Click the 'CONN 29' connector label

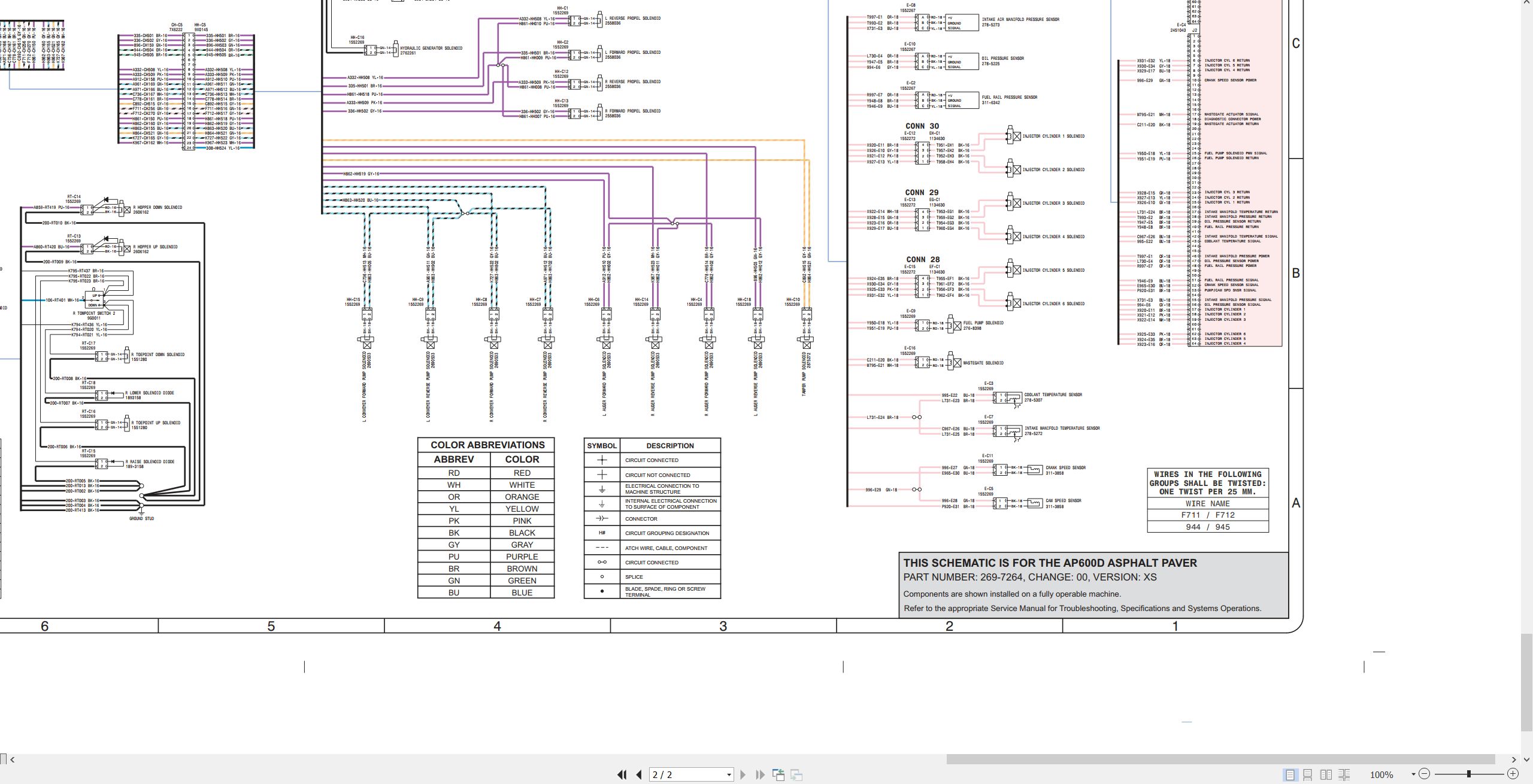922,193
